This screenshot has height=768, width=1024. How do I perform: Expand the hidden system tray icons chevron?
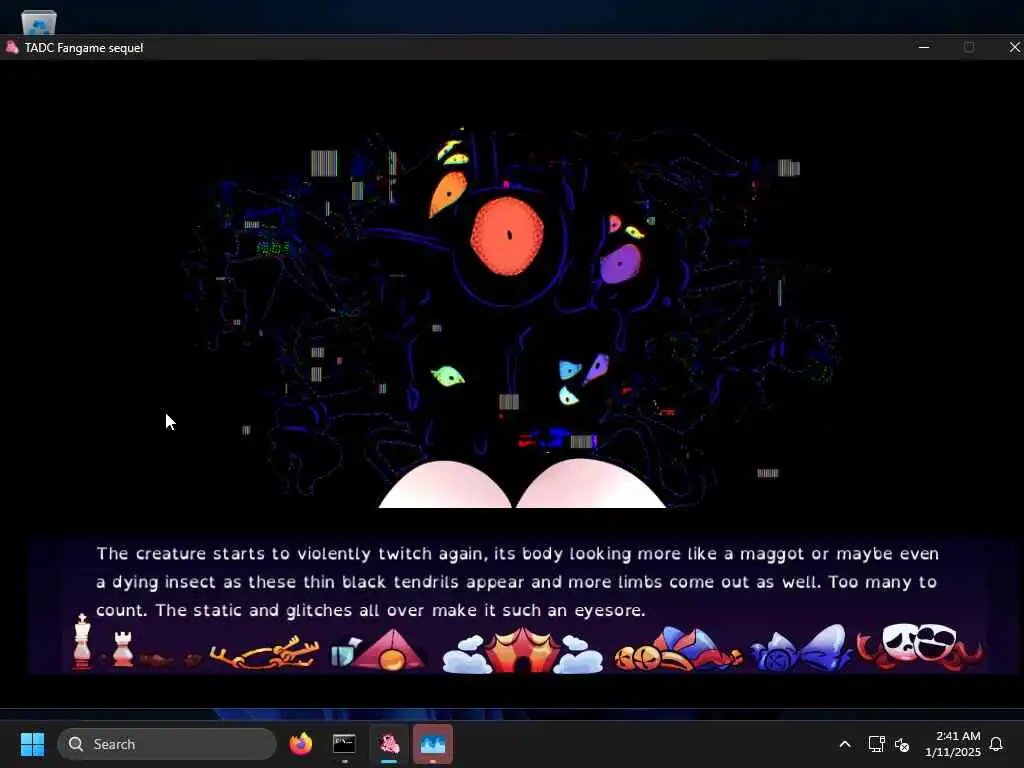tap(844, 744)
